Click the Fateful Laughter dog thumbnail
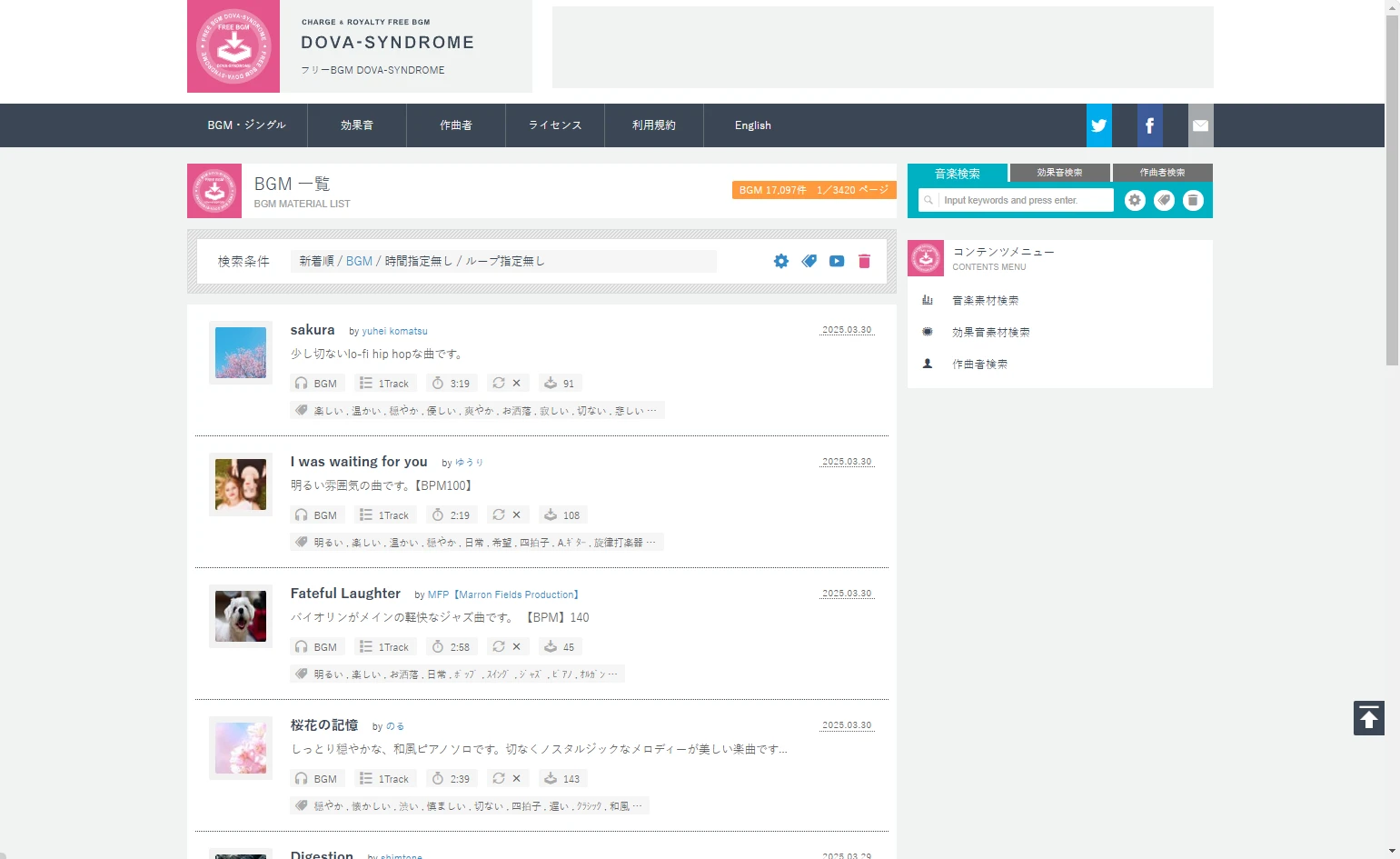This screenshot has width=1400, height=859. point(241,616)
